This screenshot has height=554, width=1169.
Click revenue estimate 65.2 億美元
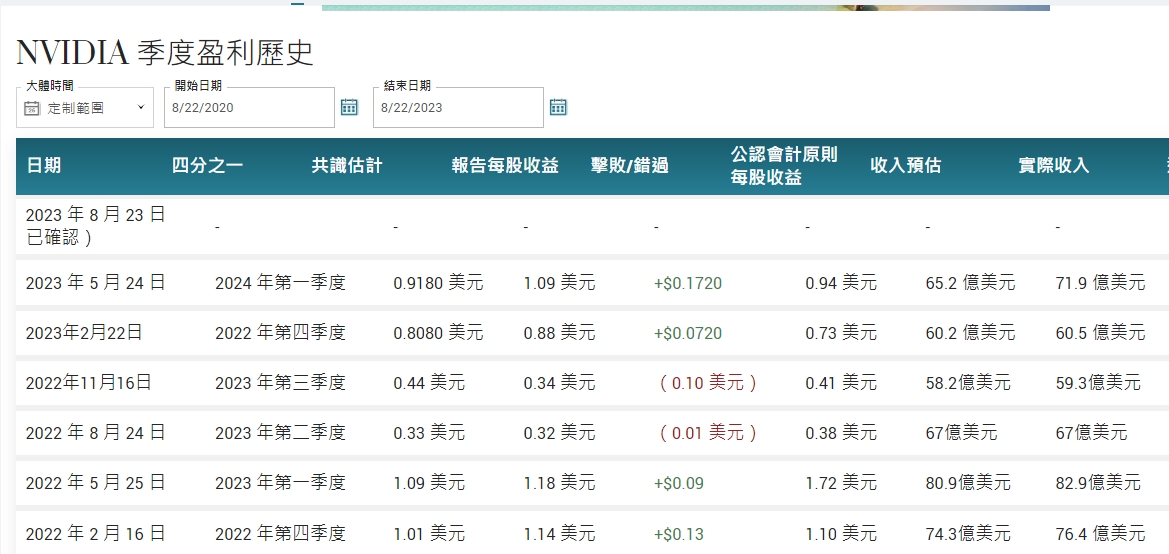tap(970, 283)
